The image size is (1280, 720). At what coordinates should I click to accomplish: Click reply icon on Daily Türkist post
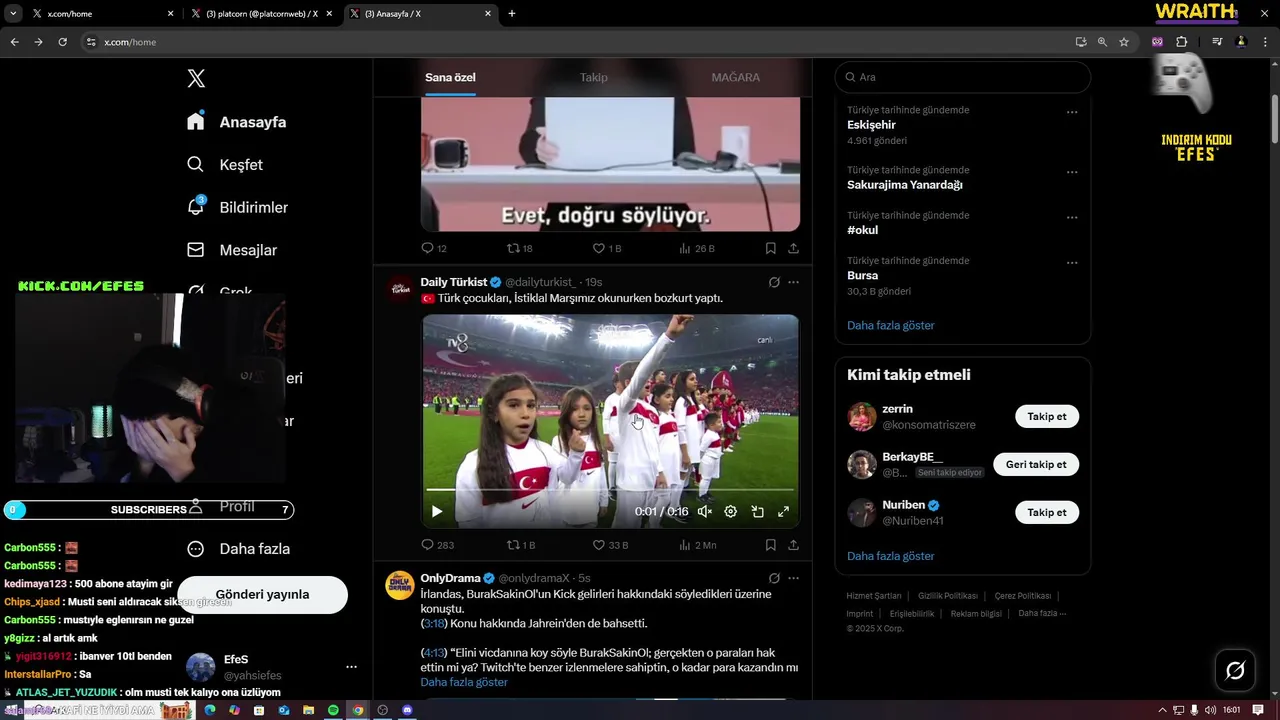coord(428,545)
